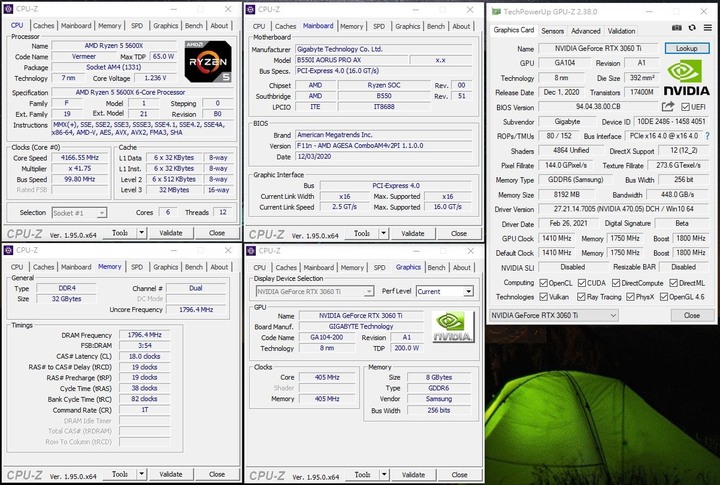Click the Core Speed value field
Viewport: 720px width, 485px height.
tap(80, 158)
